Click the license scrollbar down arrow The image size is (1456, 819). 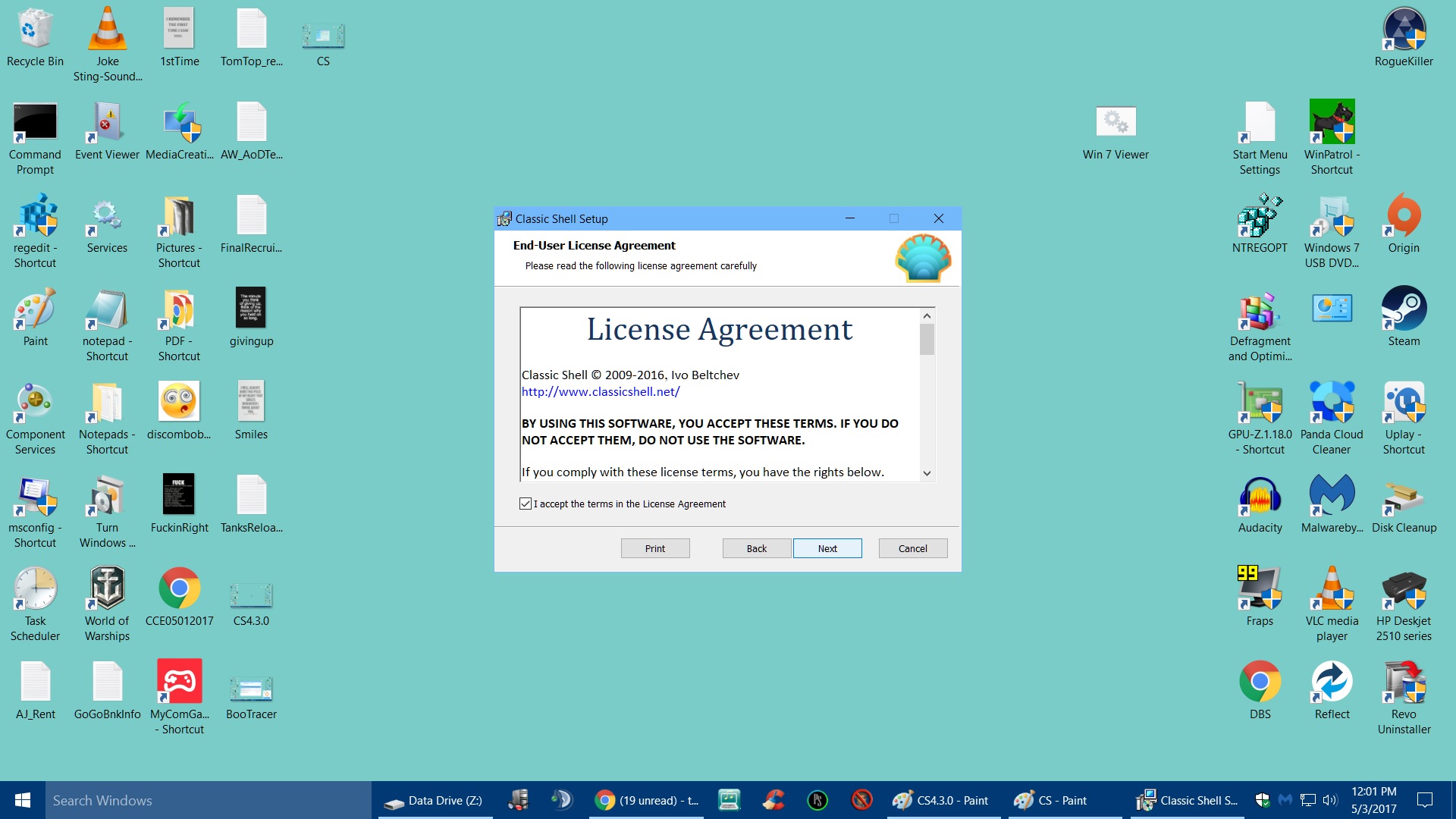point(927,473)
